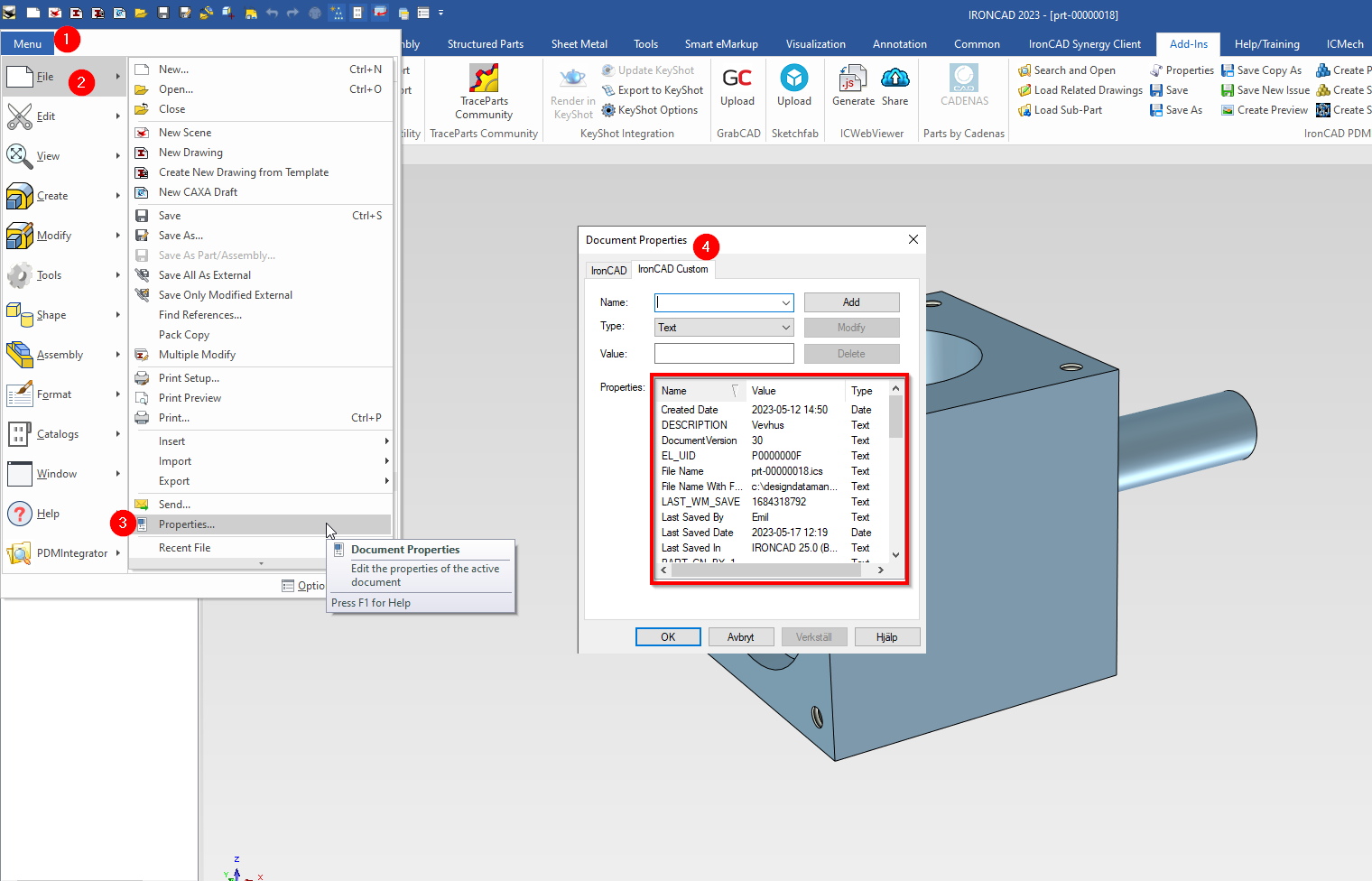
Task: Click GrabCAD Upload icon
Action: [737, 87]
